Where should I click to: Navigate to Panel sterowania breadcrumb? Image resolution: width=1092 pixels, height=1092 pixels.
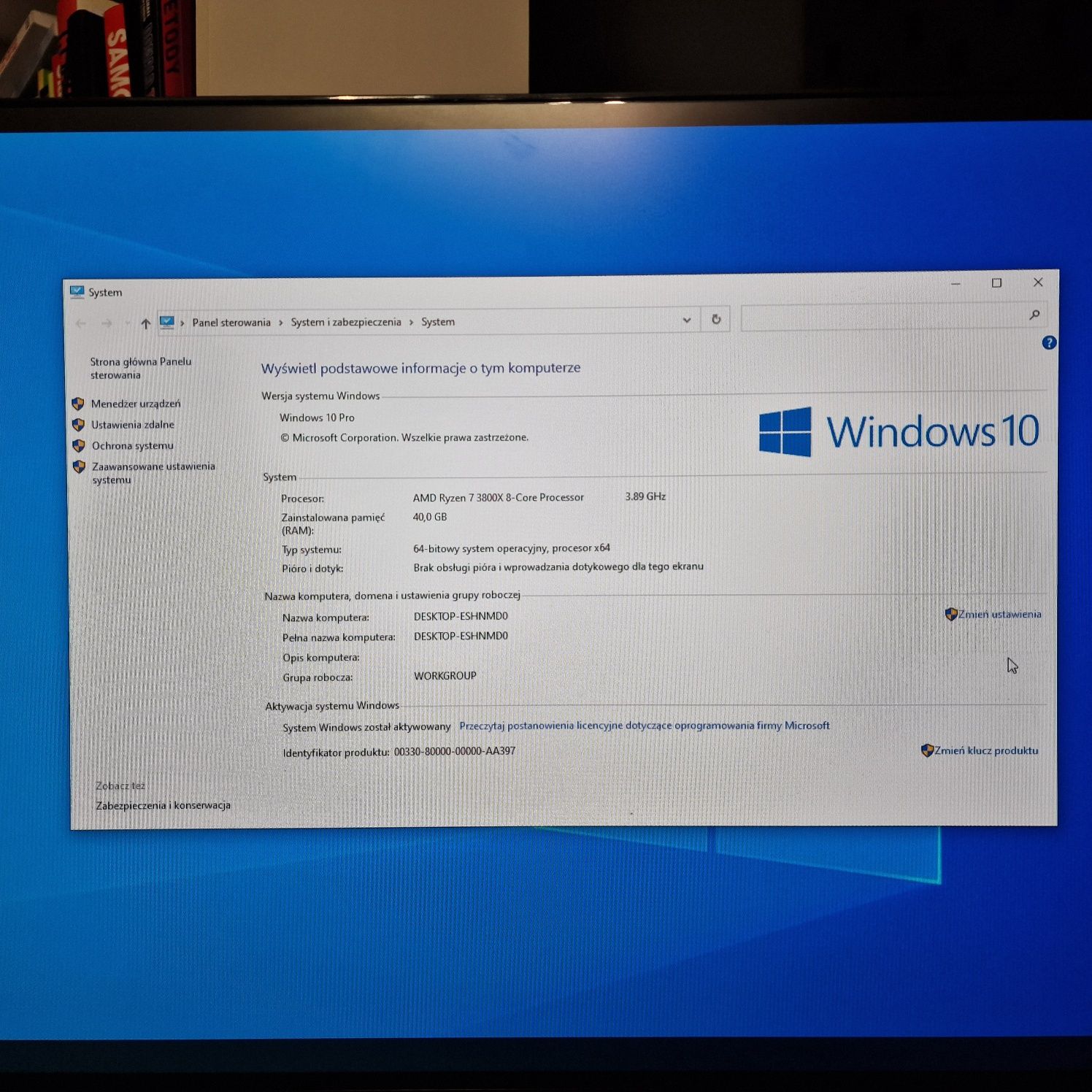(x=231, y=323)
